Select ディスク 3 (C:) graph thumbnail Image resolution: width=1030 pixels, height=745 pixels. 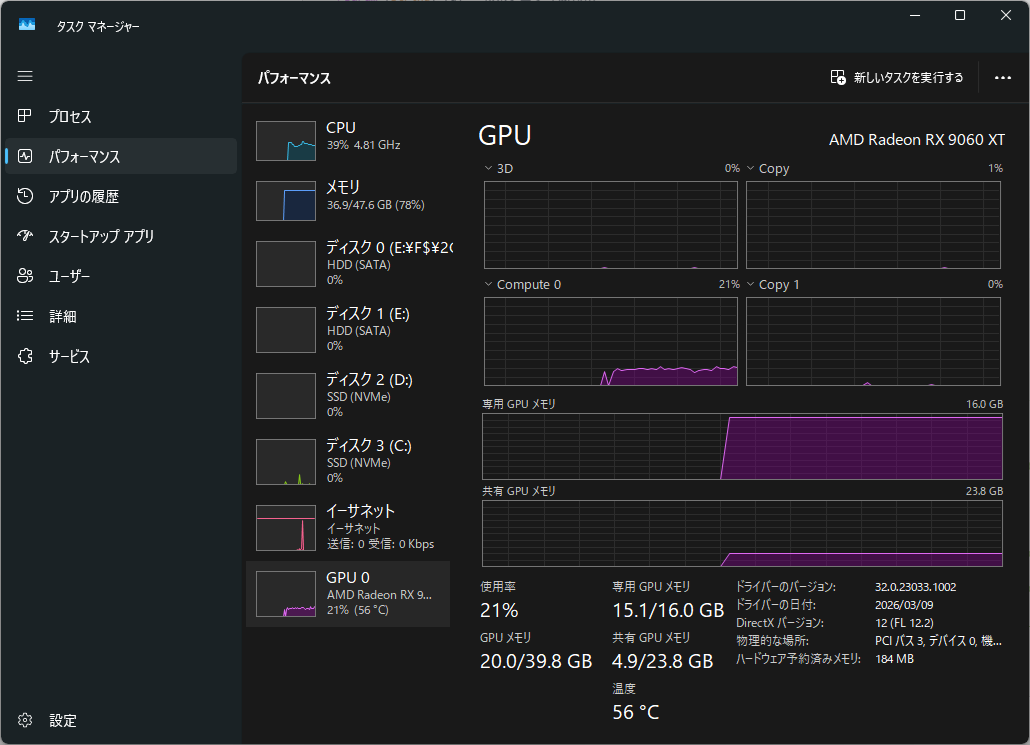[286, 462]
